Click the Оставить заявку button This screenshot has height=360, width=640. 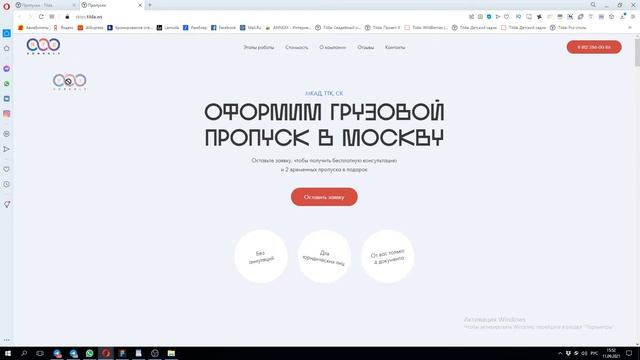coord(324,197)
